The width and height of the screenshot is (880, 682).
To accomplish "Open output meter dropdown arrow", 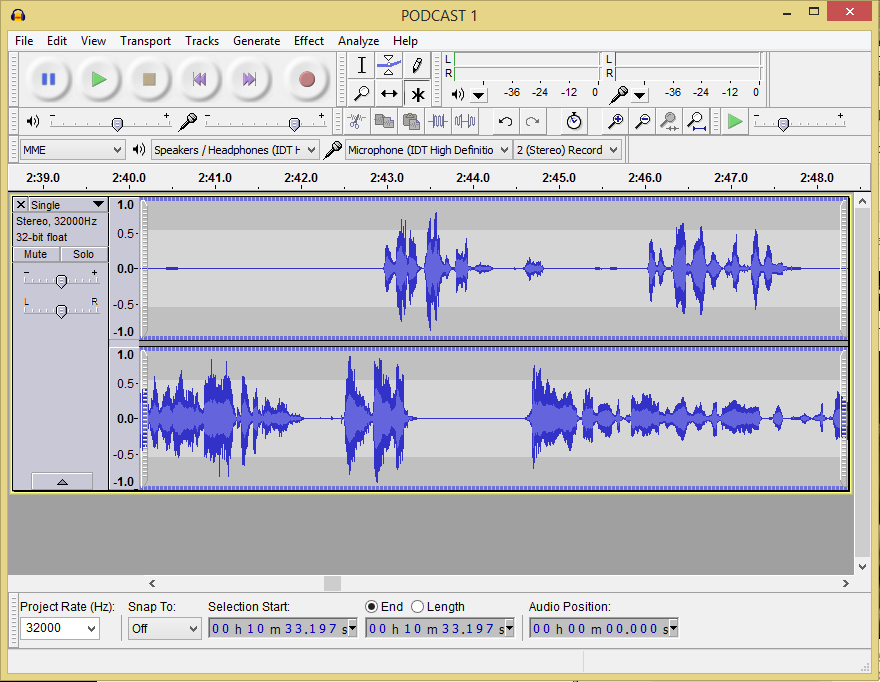I will (478, 95).
